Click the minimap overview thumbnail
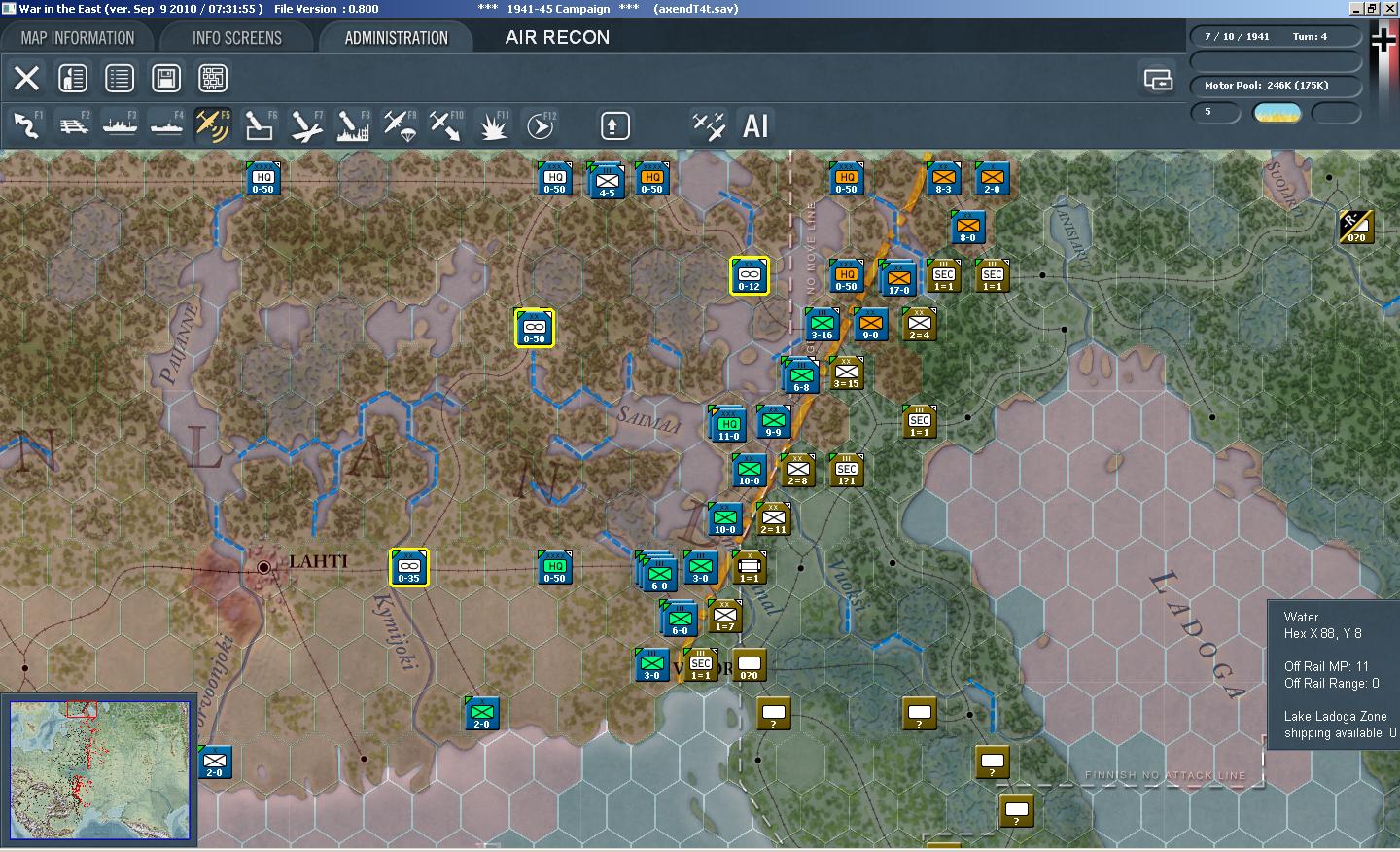Screen dimensions: 1400x852 [x=99, y=769]
